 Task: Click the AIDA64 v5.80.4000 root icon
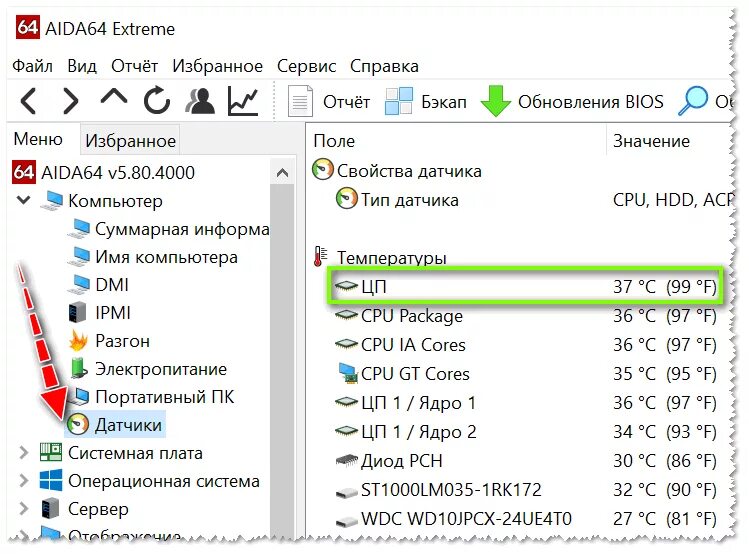(x=23, y=172)
